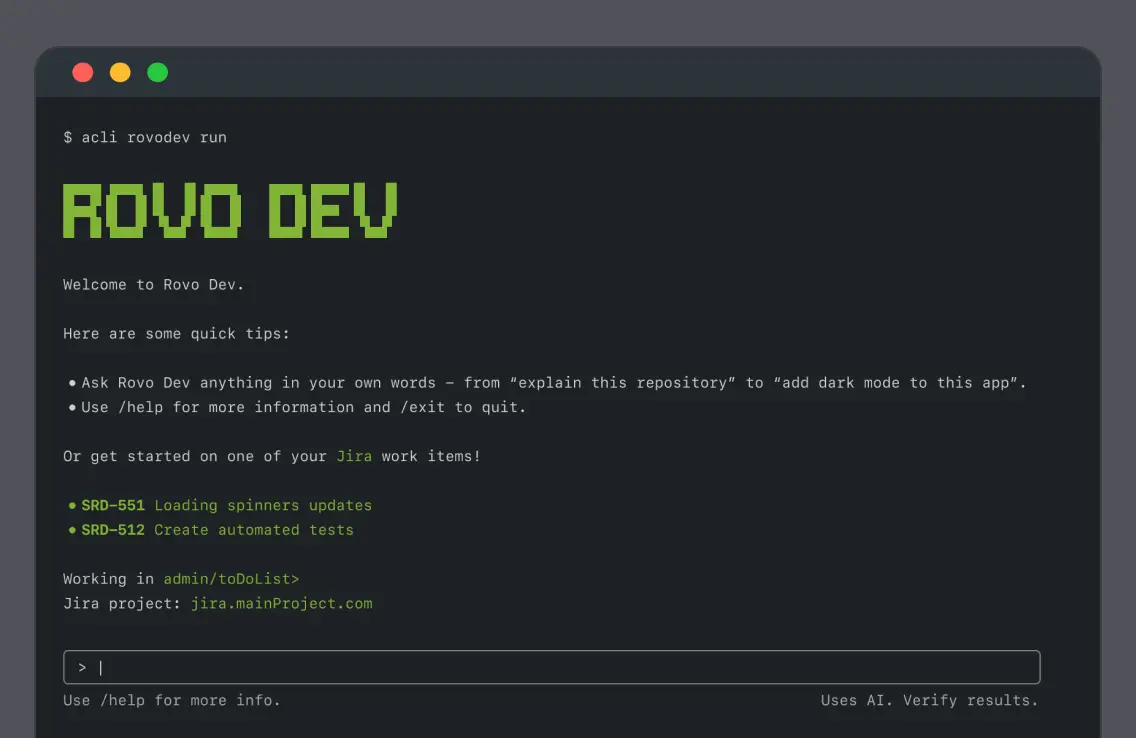The image size is (1136, 738).
Task: Click the "$ acli rovodev run" command line
Action: tap(145, 137)
